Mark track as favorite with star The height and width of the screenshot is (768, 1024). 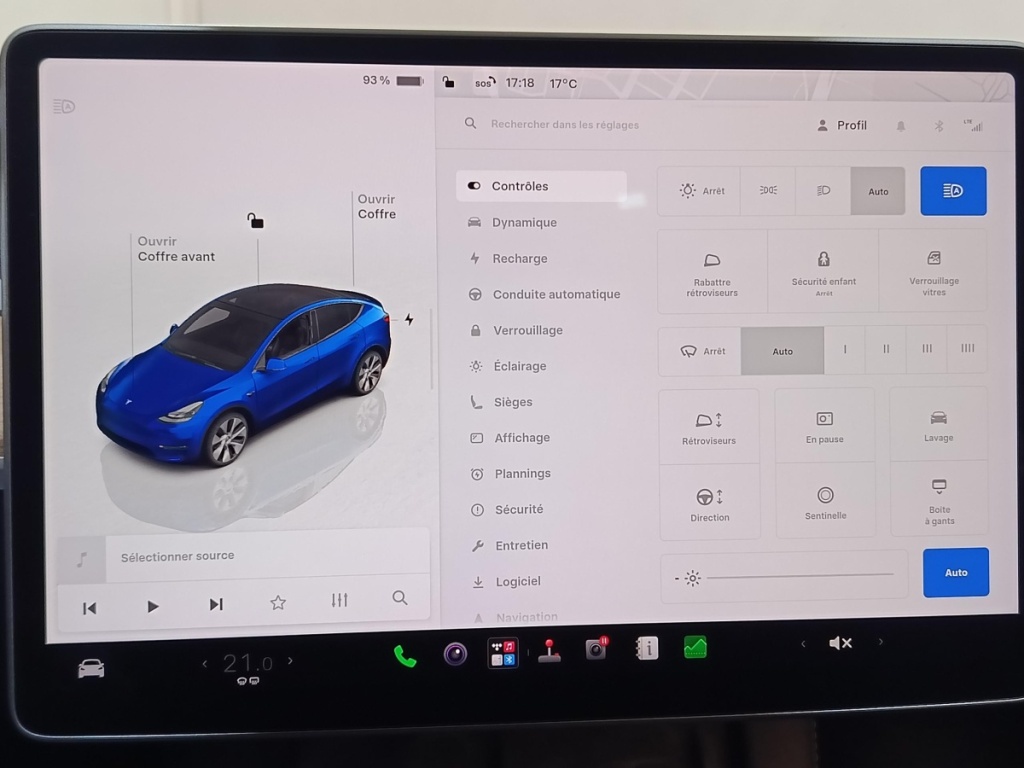point(278,602)
